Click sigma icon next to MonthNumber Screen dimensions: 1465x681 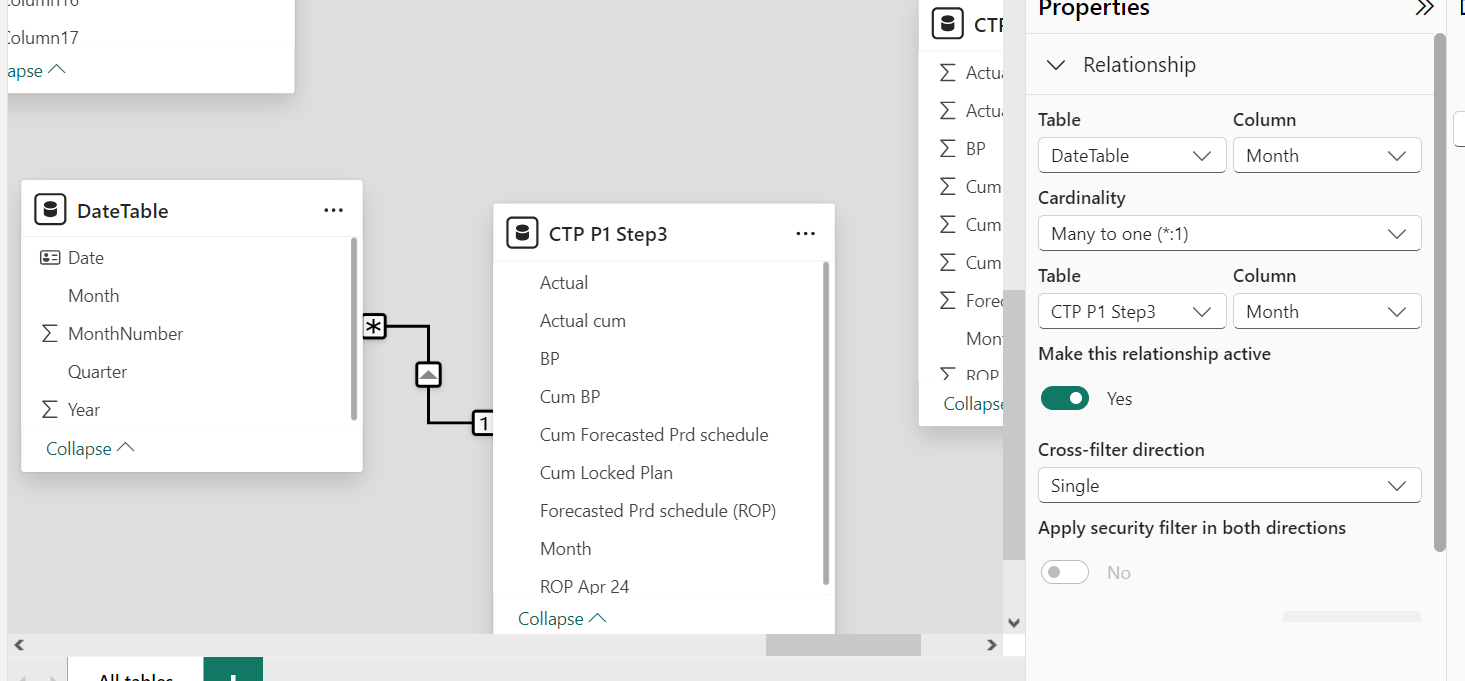49,334
